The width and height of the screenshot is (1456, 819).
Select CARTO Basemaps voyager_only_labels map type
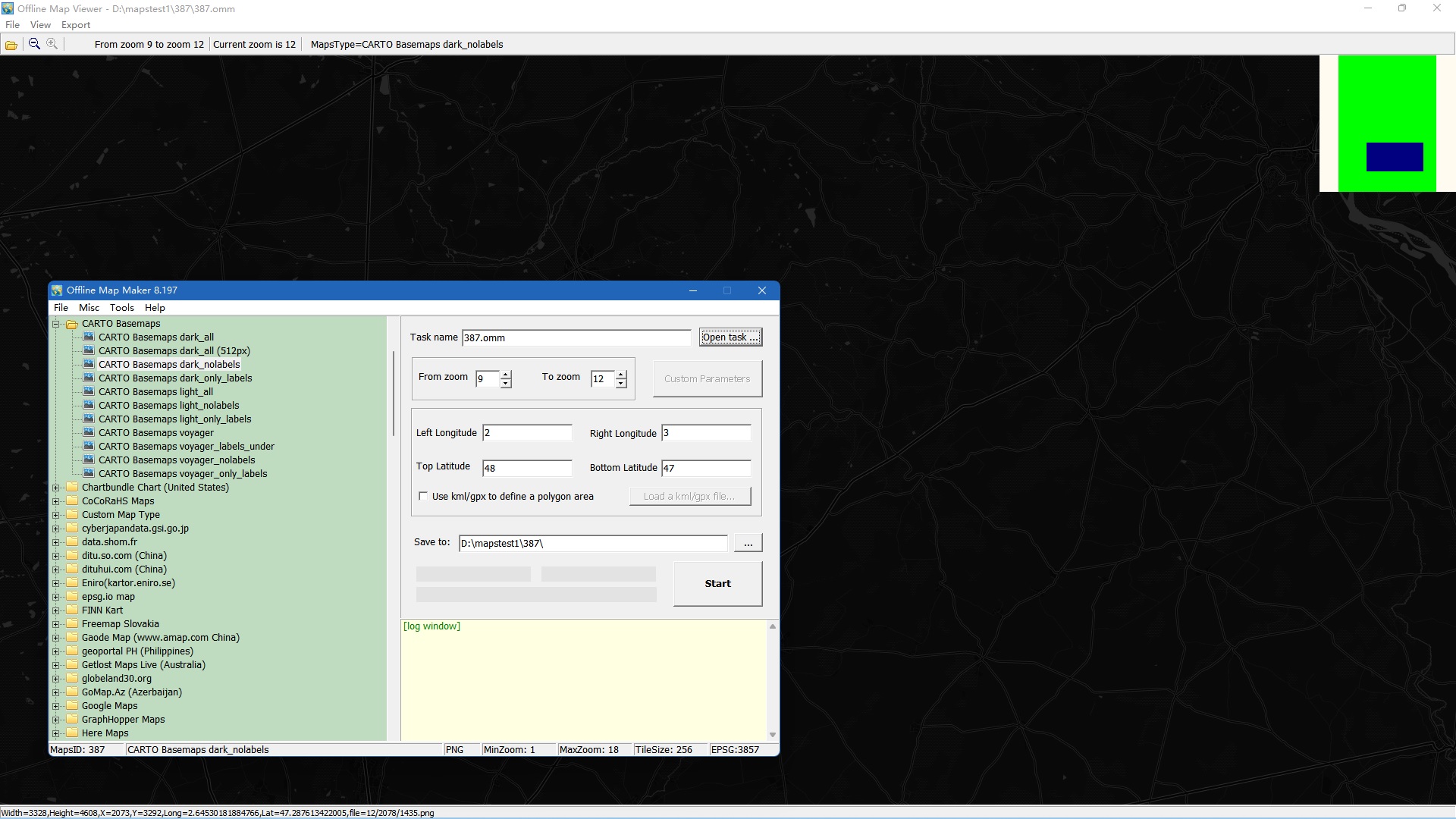(x=184, y=473)
